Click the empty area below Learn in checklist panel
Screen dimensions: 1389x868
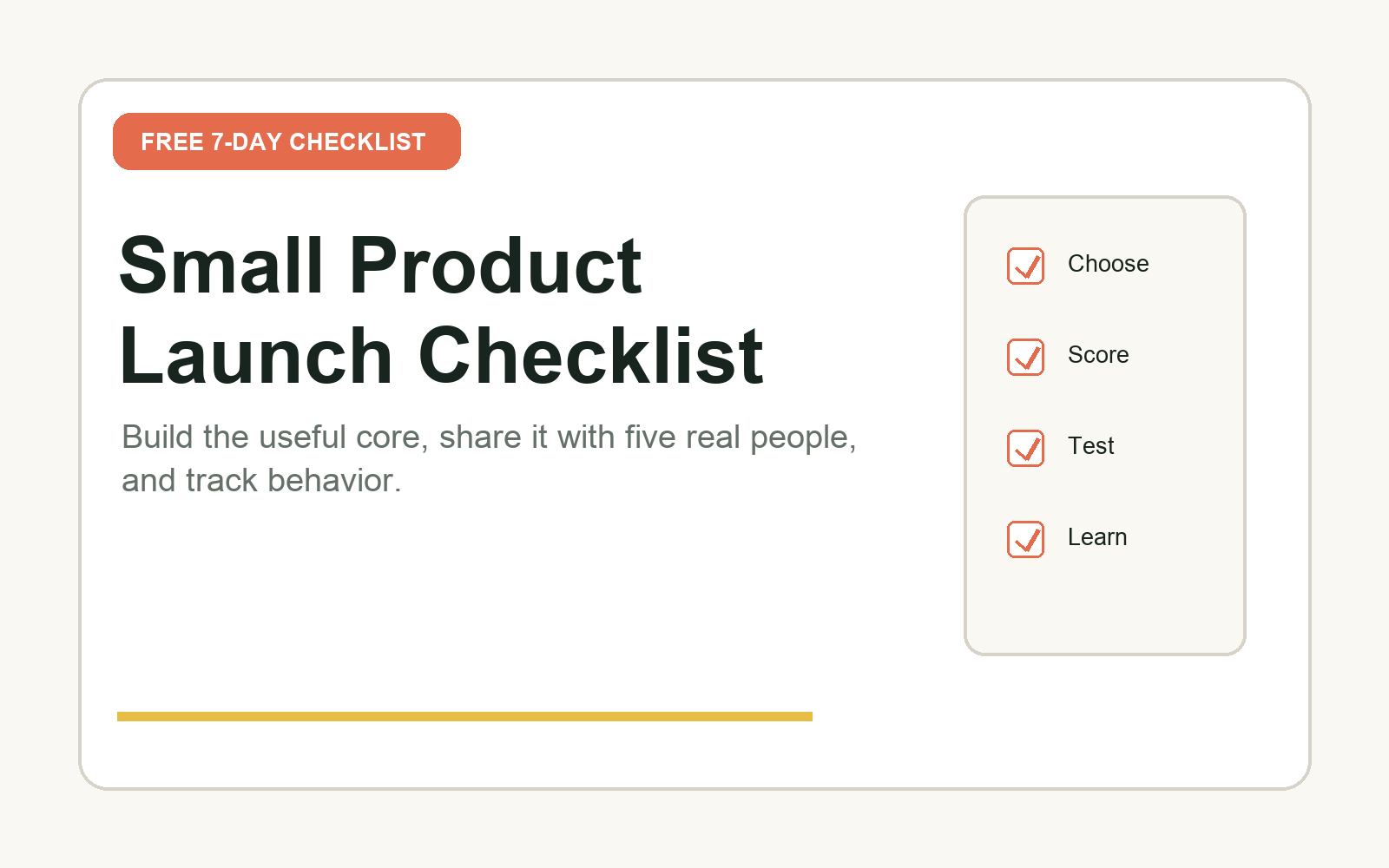coord(1104,608)
